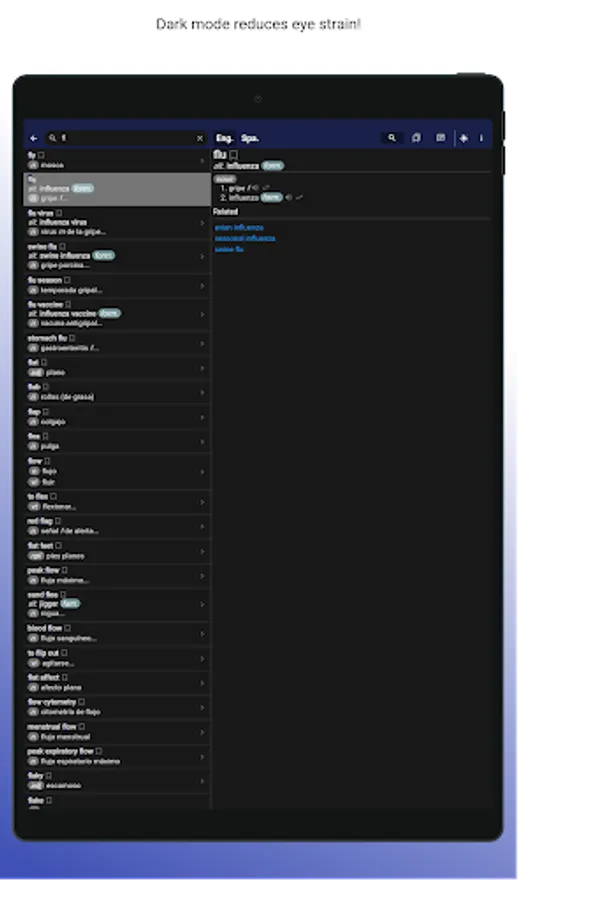The width and height of the screenshot is (612, 900).
Task: Expand the 'sand flea' row chevron
Action: (202, 604)
